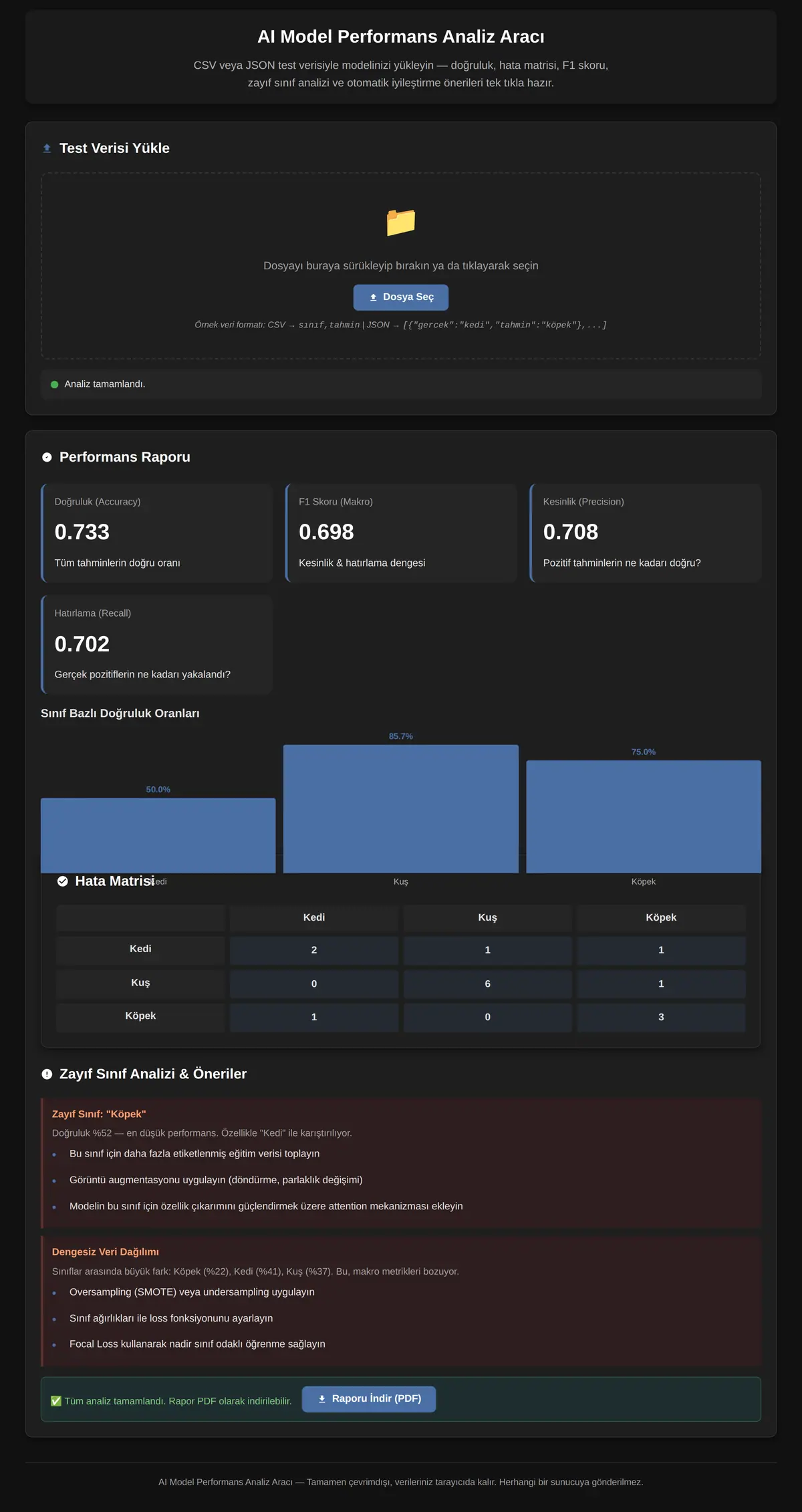Click the icon beside Performans Raporu heading
This screenshot has width=802, height=1512.
(47, 457)
